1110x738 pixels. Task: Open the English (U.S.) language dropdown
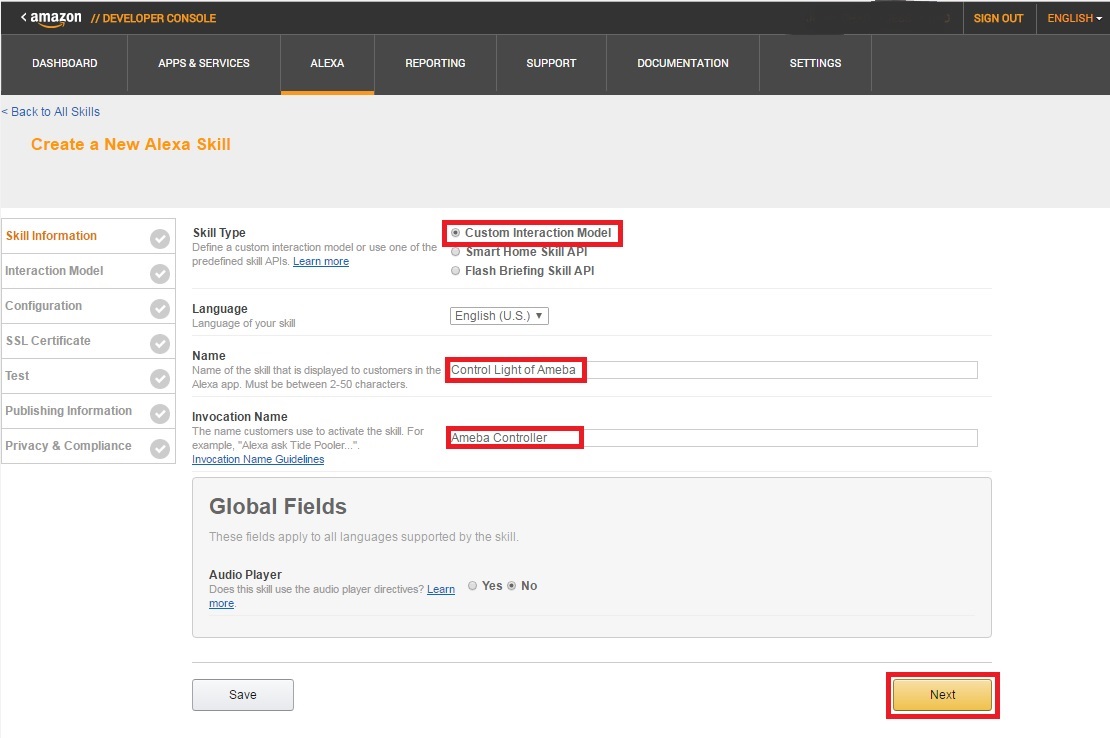point(499,316)
